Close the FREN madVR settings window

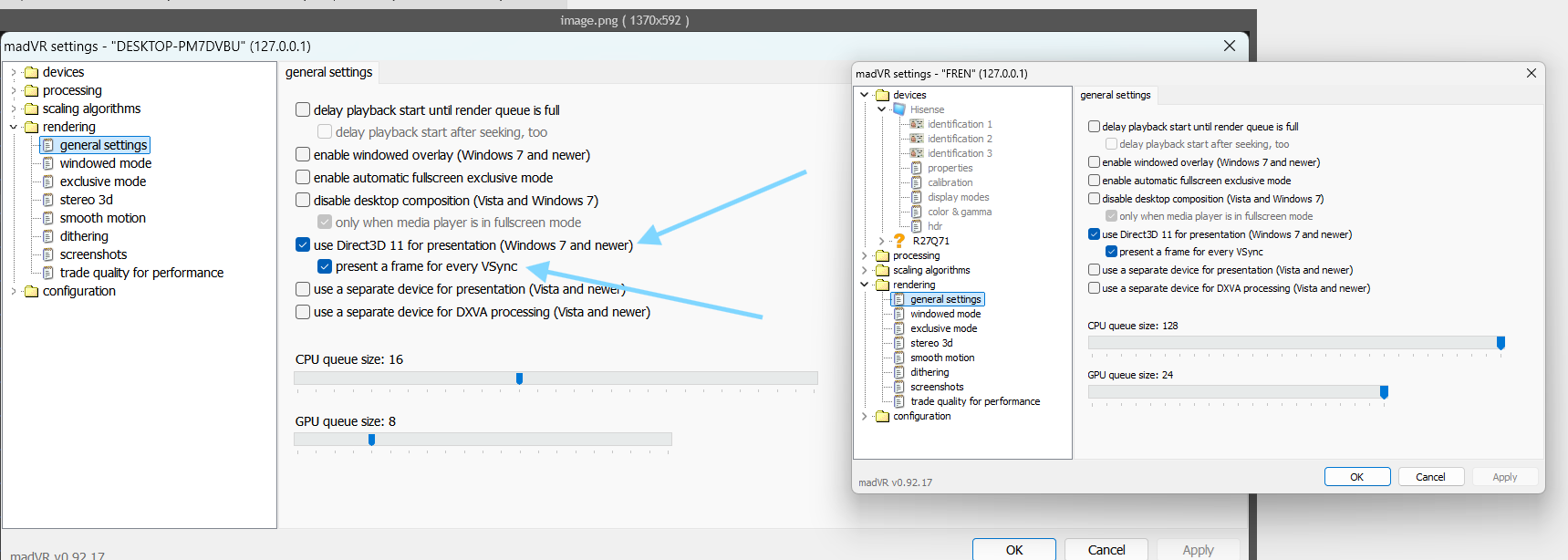pyautogui.click(x=1531, y=73)
